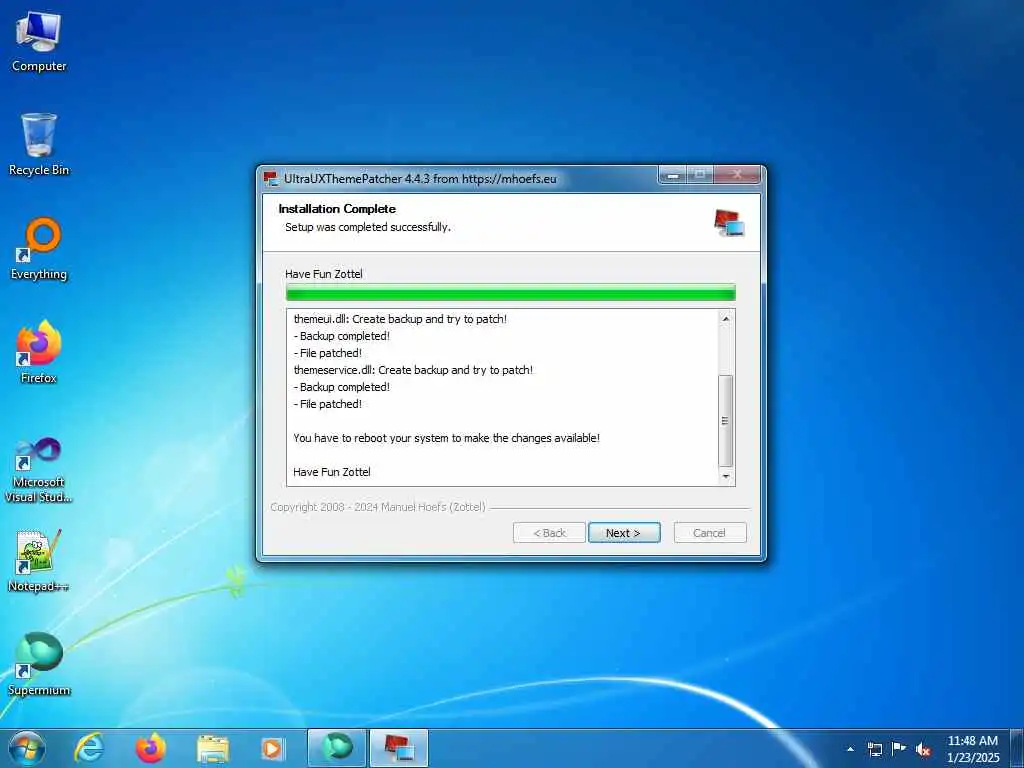Show hidden system tray icons arrow
The image size is (1024, 768).
(850, 749)
